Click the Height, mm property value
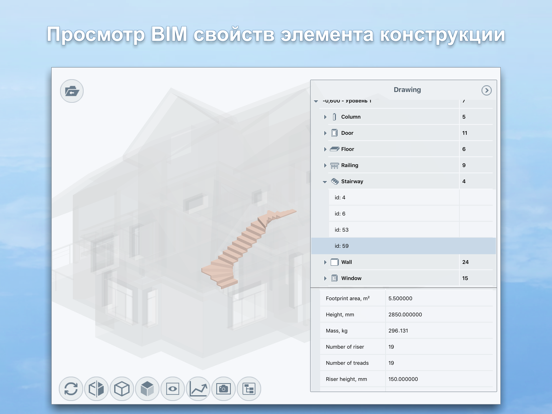The width and height of the screenshot is (552, 414). (405, 315)
